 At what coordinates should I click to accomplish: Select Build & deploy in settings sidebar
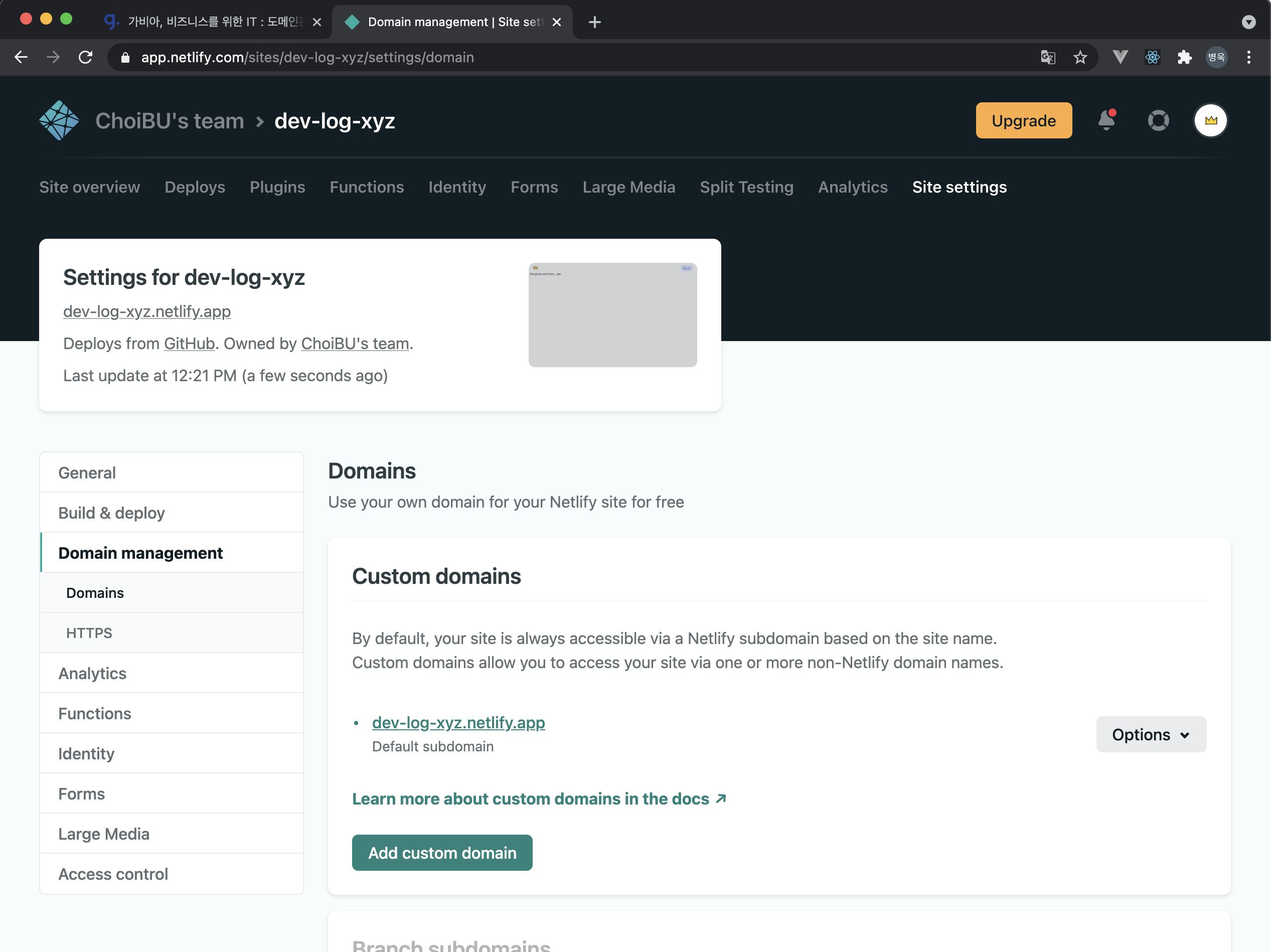[111, 513]
